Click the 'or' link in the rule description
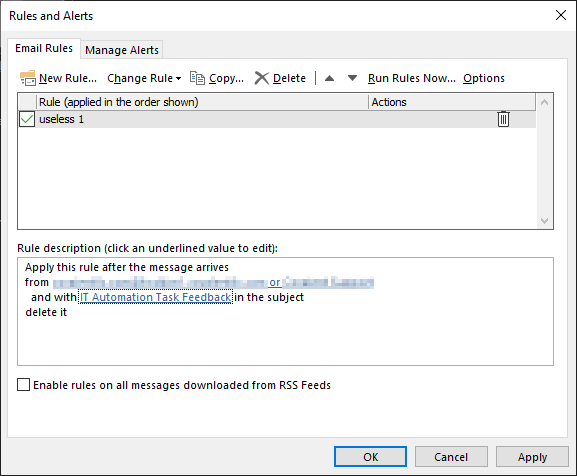577x476 pixels. pos(275,283)
